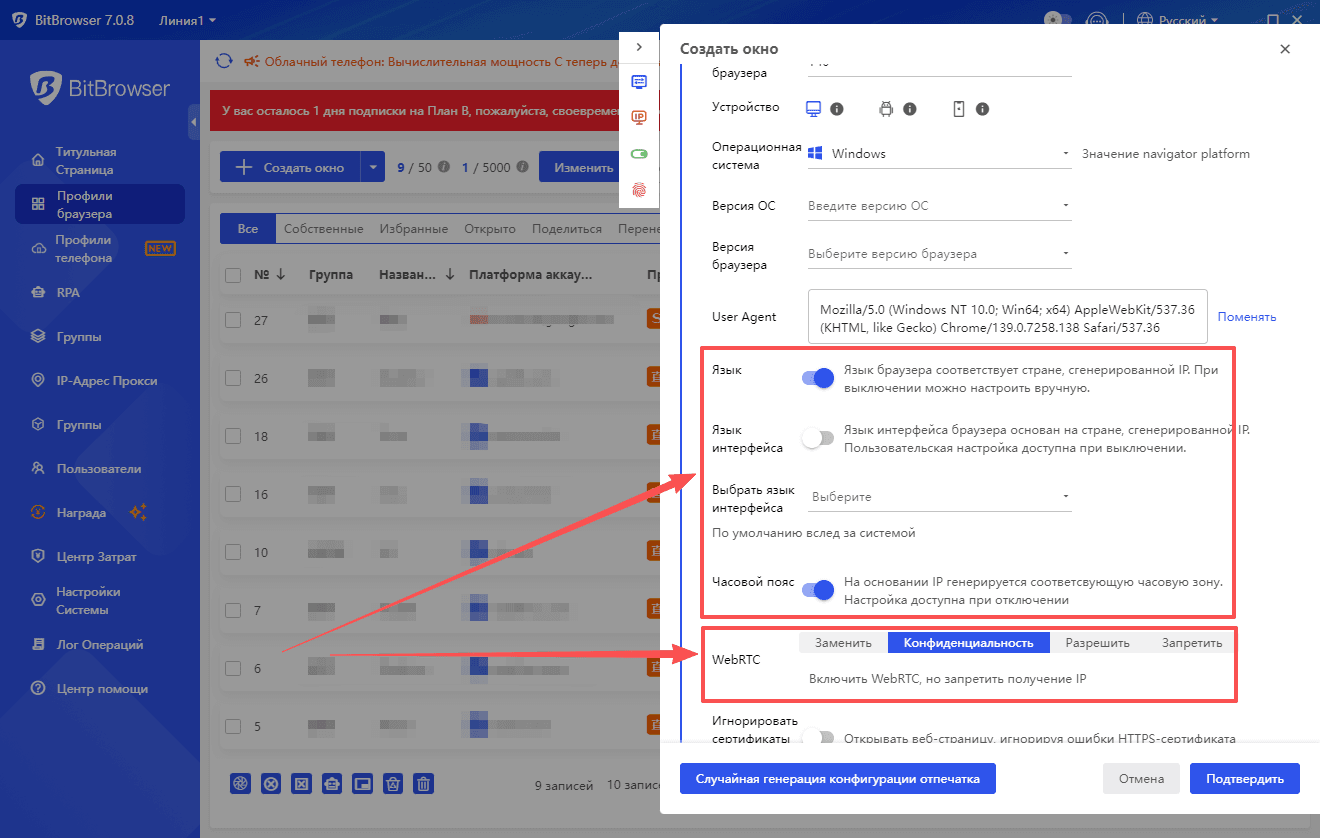Image resolution: width=1320 pixels, height=838 pixels.
Task: Click the blue monitor settings section icon
Action: click(639, 81)
